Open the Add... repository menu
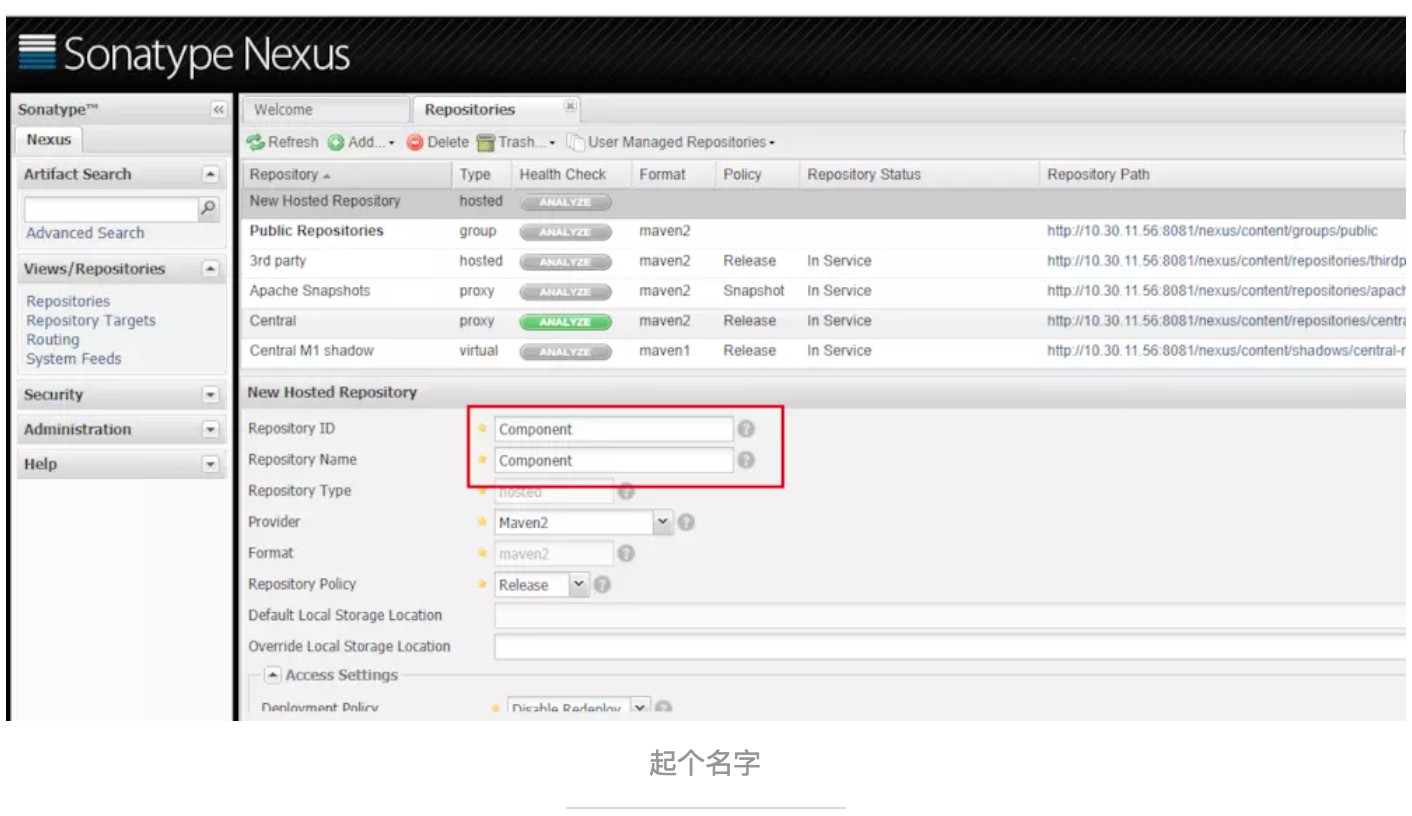 click(x=361, y=143)
